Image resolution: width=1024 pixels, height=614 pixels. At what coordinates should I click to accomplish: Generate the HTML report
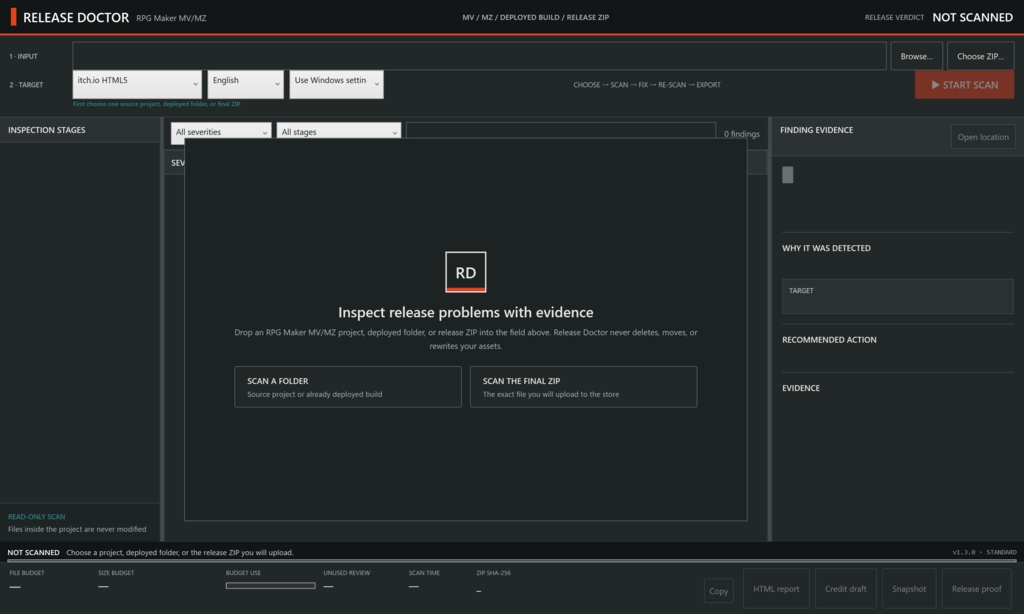click(776, 589)
